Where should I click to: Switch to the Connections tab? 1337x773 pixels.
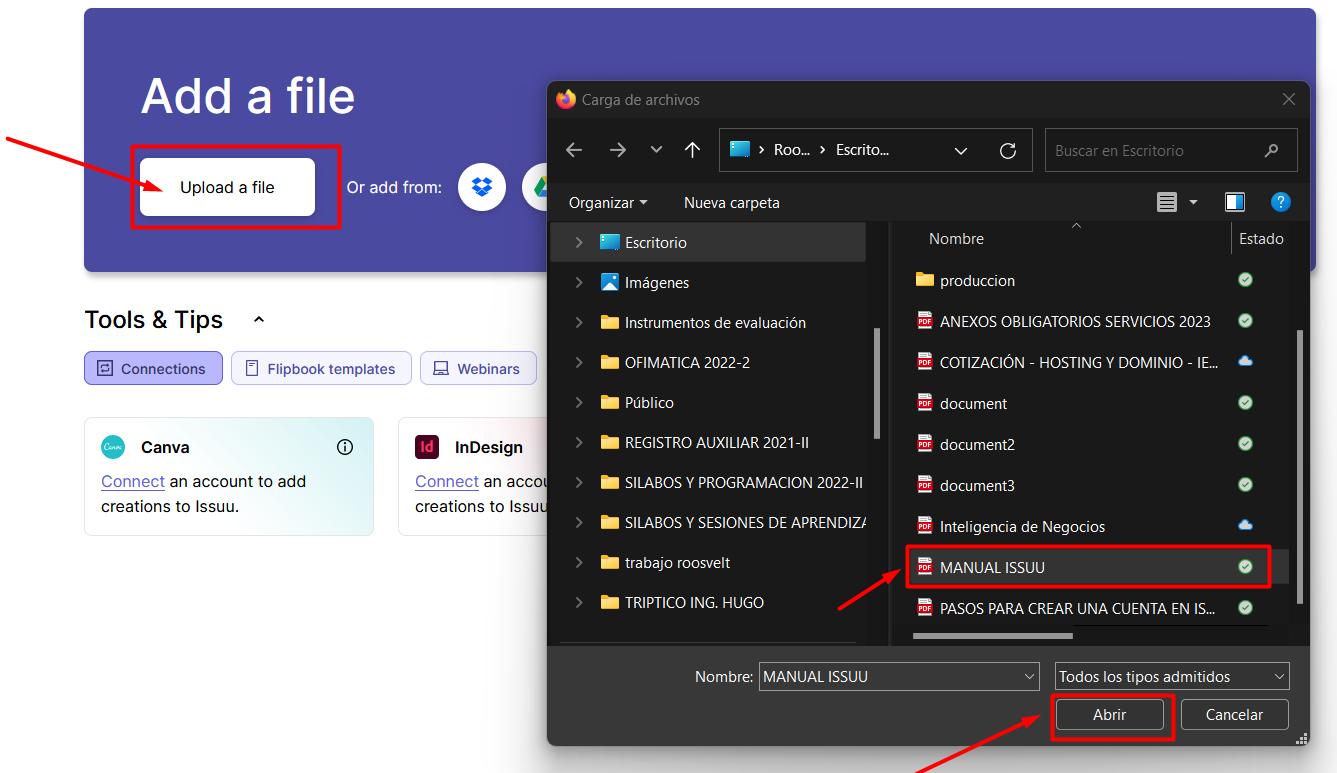pos(153,368)
